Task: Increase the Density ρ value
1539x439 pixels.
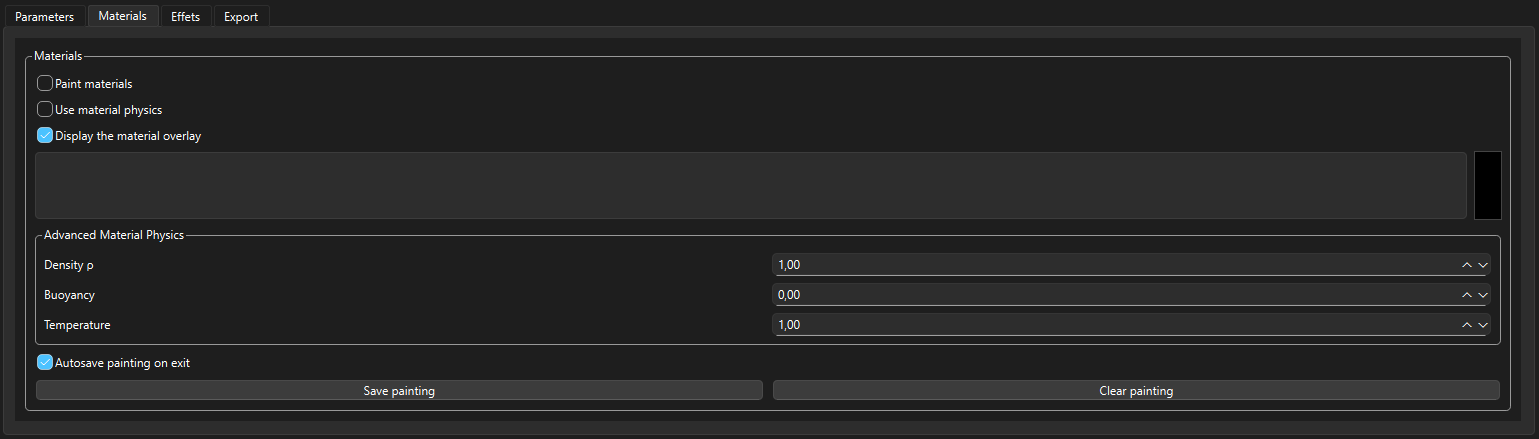Action: click(1467, 265)
